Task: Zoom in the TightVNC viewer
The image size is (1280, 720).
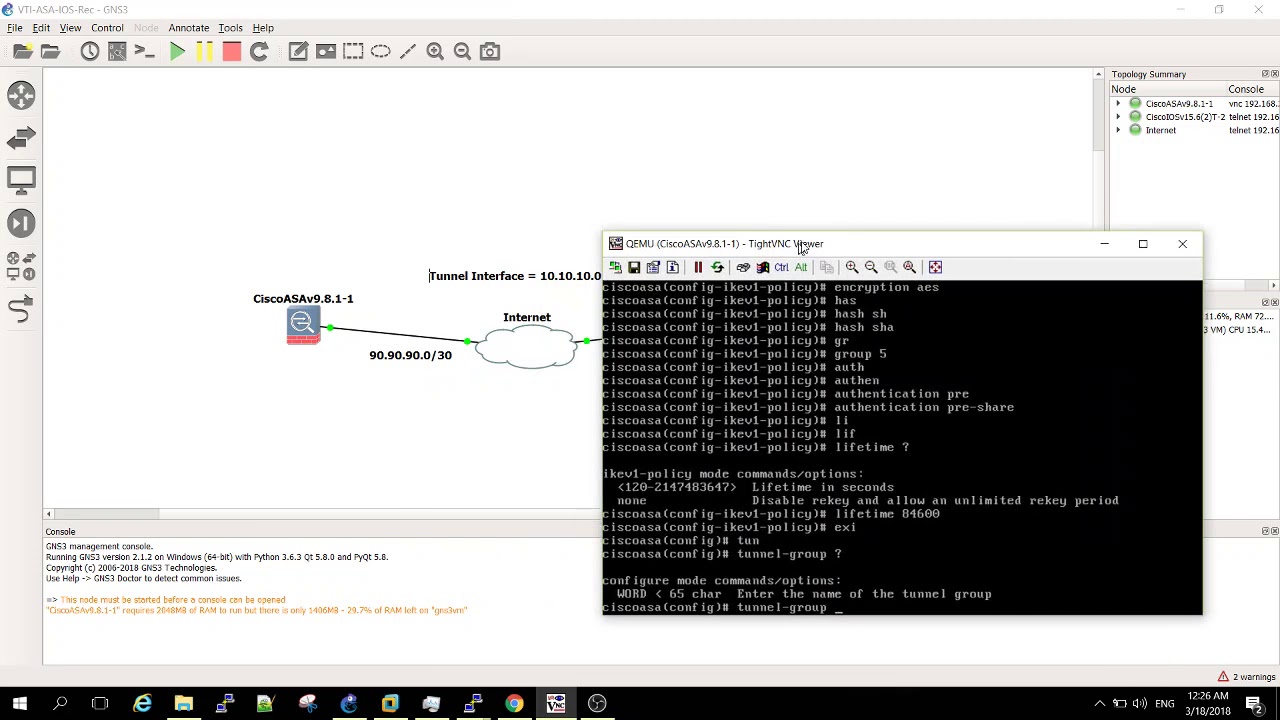Action: click(852, 267)
